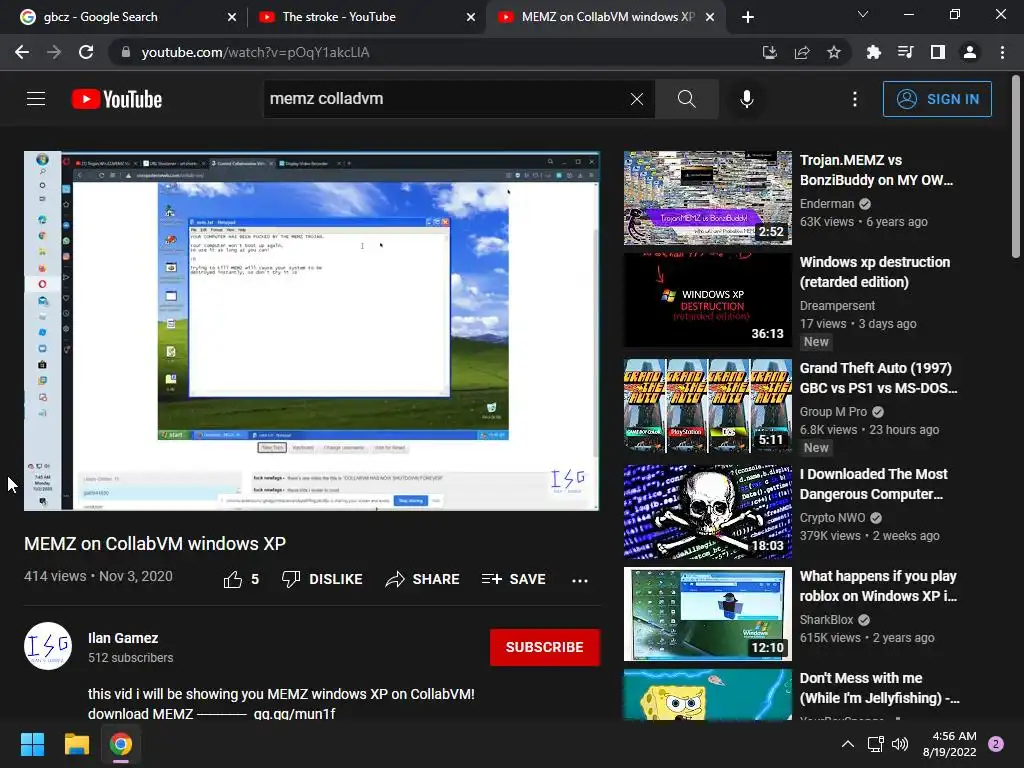Open Chrome three-dot menu
The image size is (1024, 768).
tap(1002, 52)
